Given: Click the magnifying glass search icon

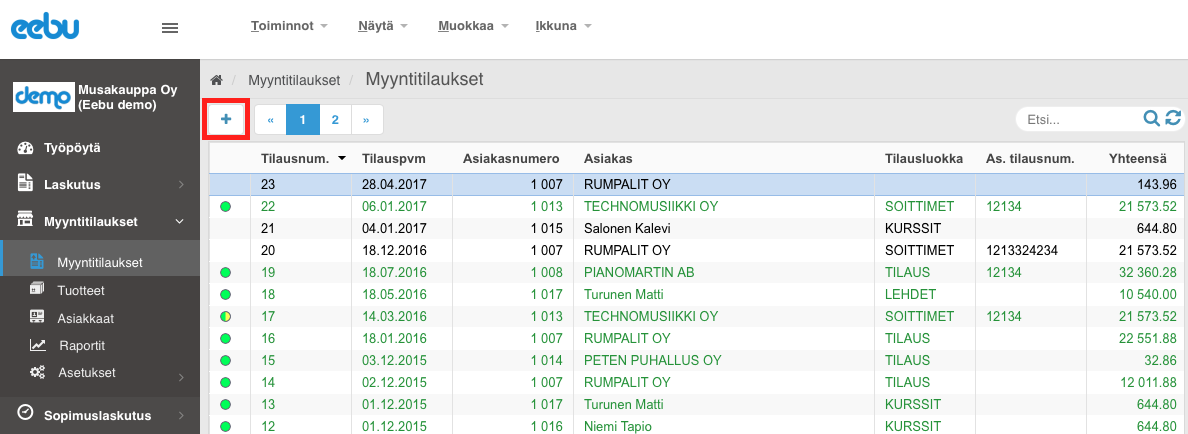Looking at the screenshot, I should click(1152, 118).
